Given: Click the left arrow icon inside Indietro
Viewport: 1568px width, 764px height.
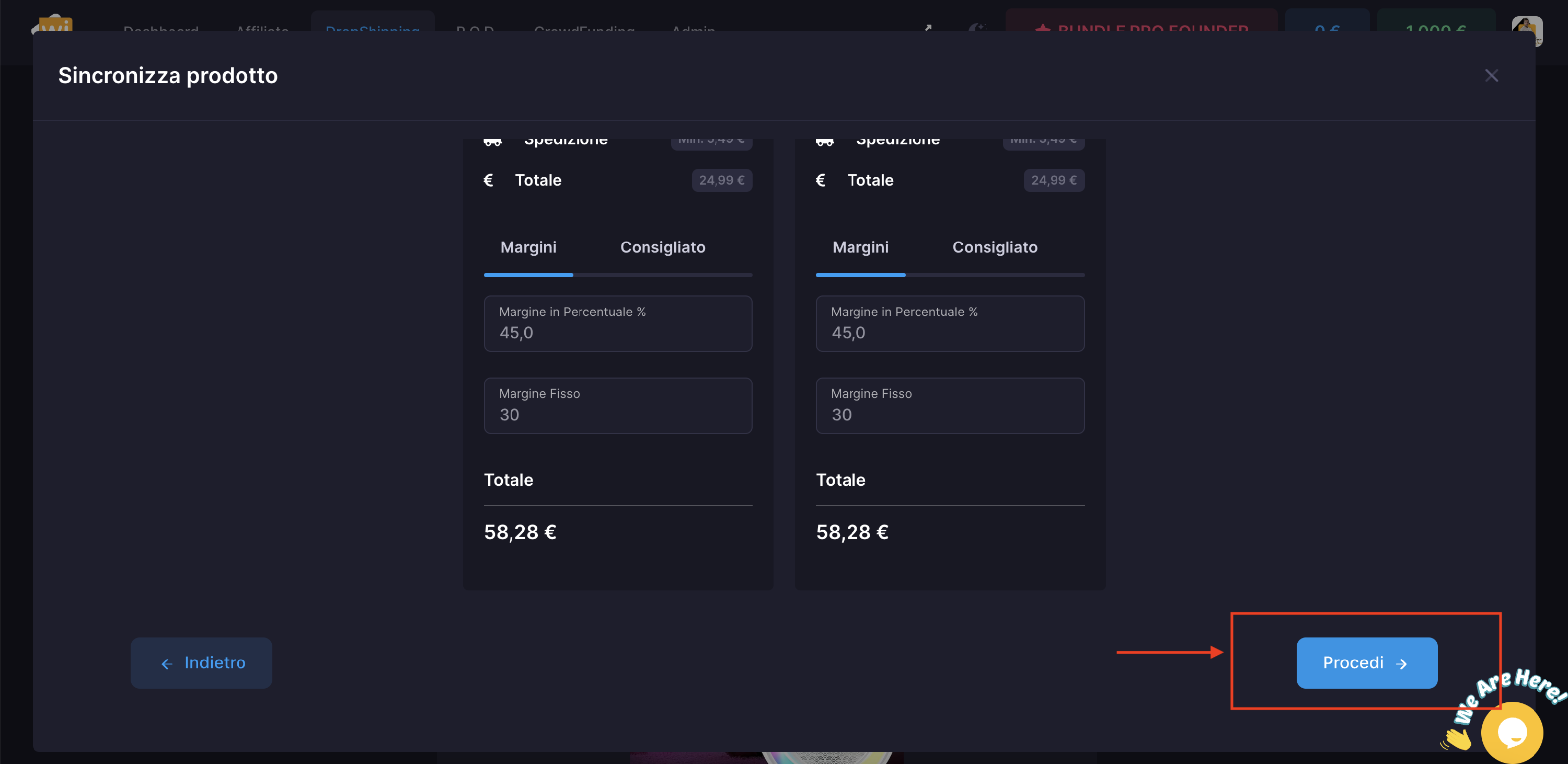Looking at the screenshot, I should tap(167, 664).
